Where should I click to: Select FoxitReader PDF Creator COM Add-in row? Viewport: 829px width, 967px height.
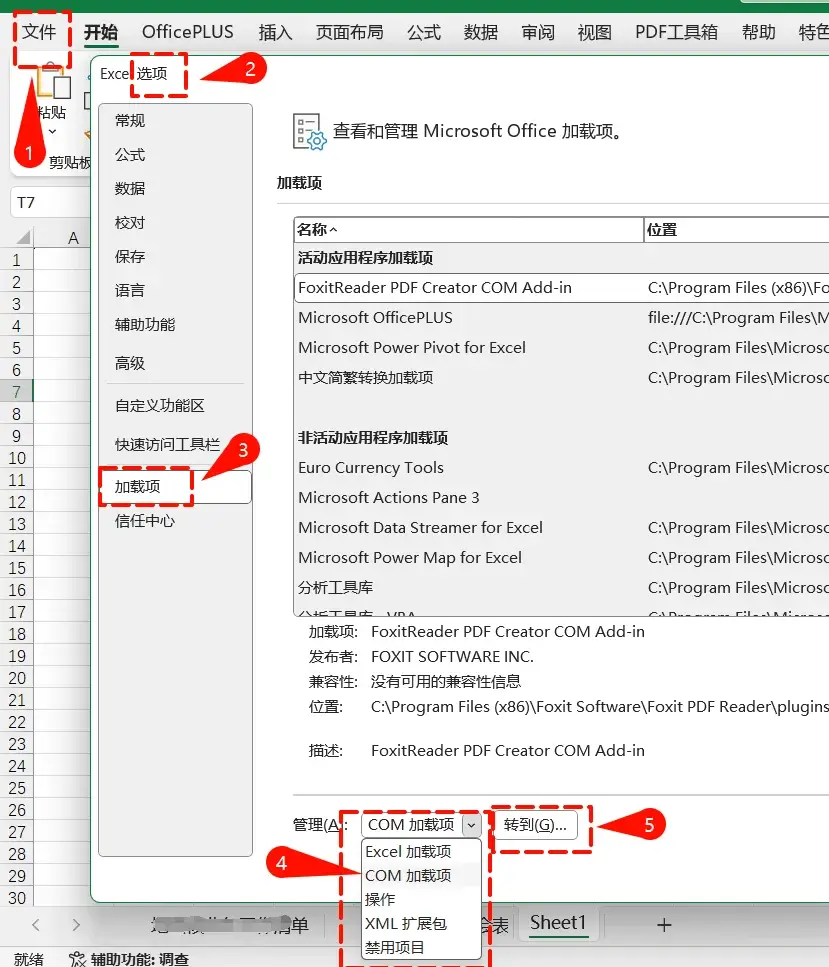(x=561, y=288)
